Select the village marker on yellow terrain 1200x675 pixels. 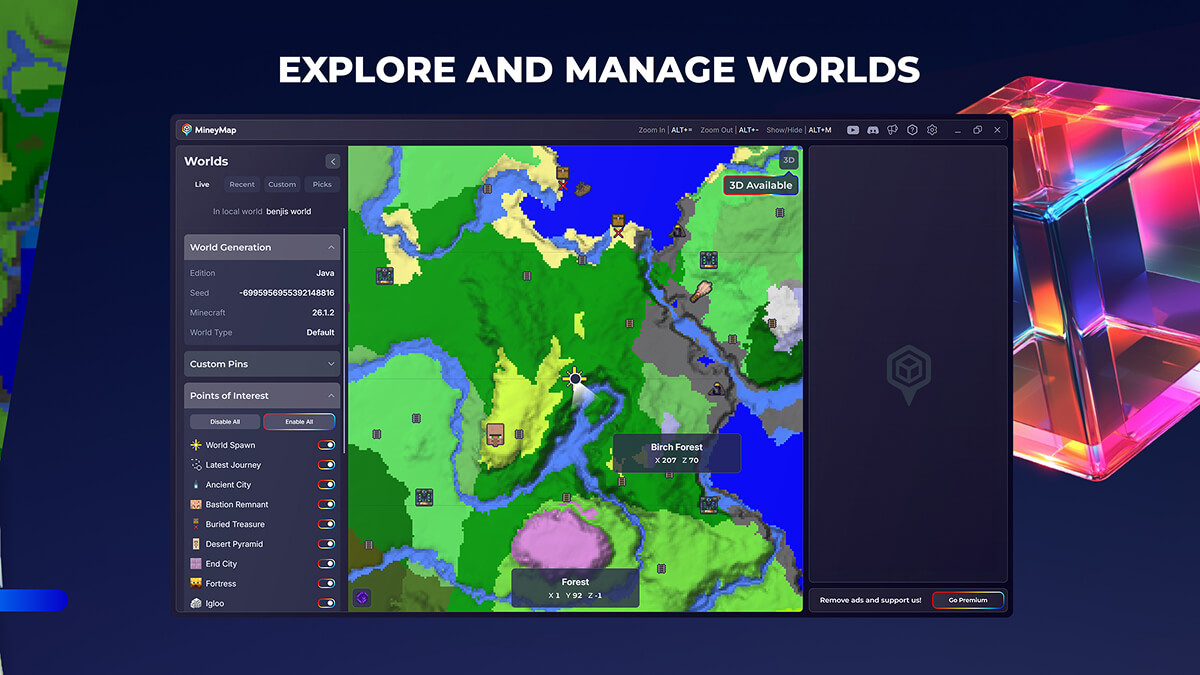click(x=494, y=434)
